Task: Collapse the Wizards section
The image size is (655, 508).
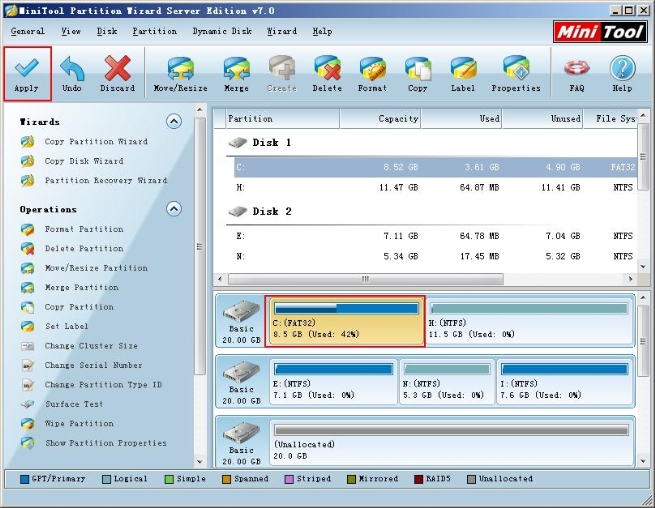Action: 174,122
